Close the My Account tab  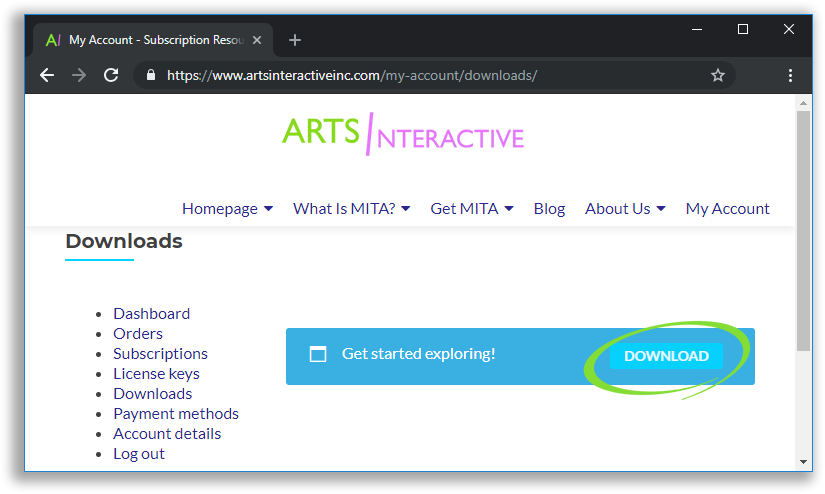pos(257,40)
